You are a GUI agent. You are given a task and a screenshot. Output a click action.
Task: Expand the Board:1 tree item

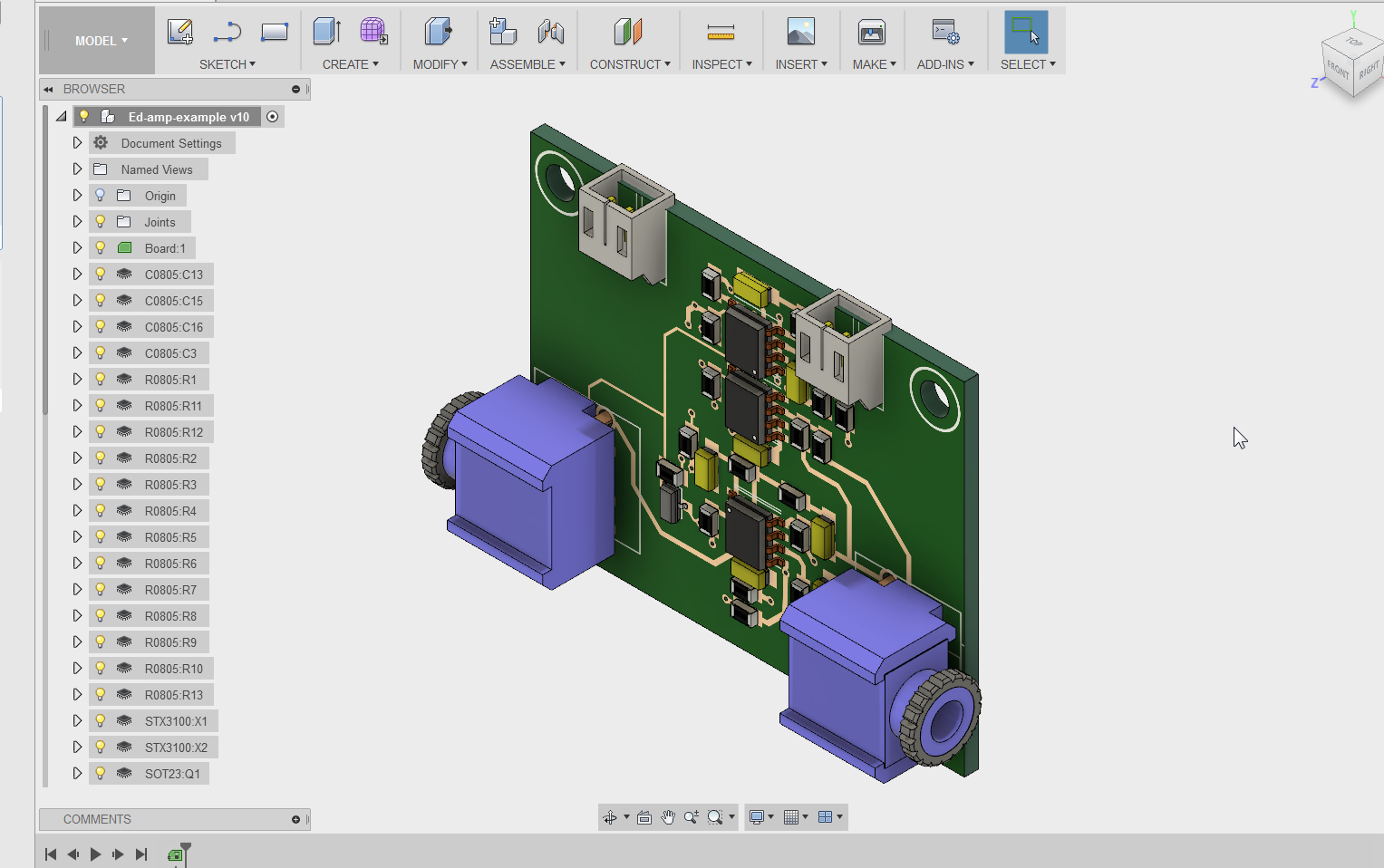[x=77, y=247]
